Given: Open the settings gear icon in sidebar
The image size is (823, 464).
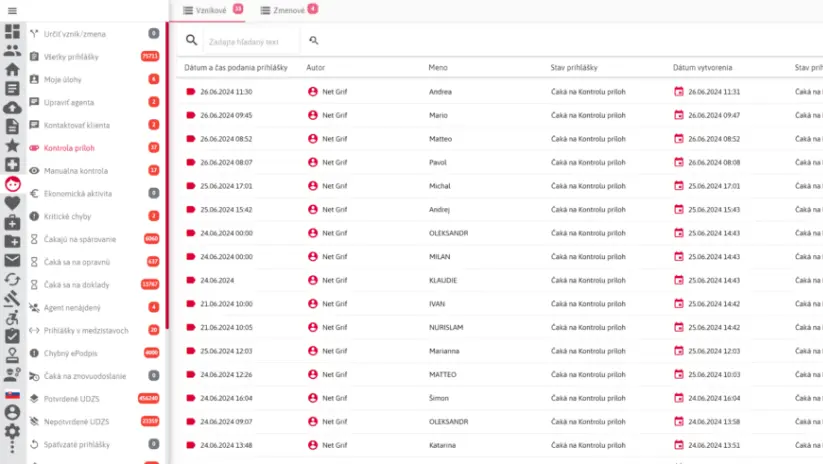Looking at the screenshot, I should pos(12,432).
